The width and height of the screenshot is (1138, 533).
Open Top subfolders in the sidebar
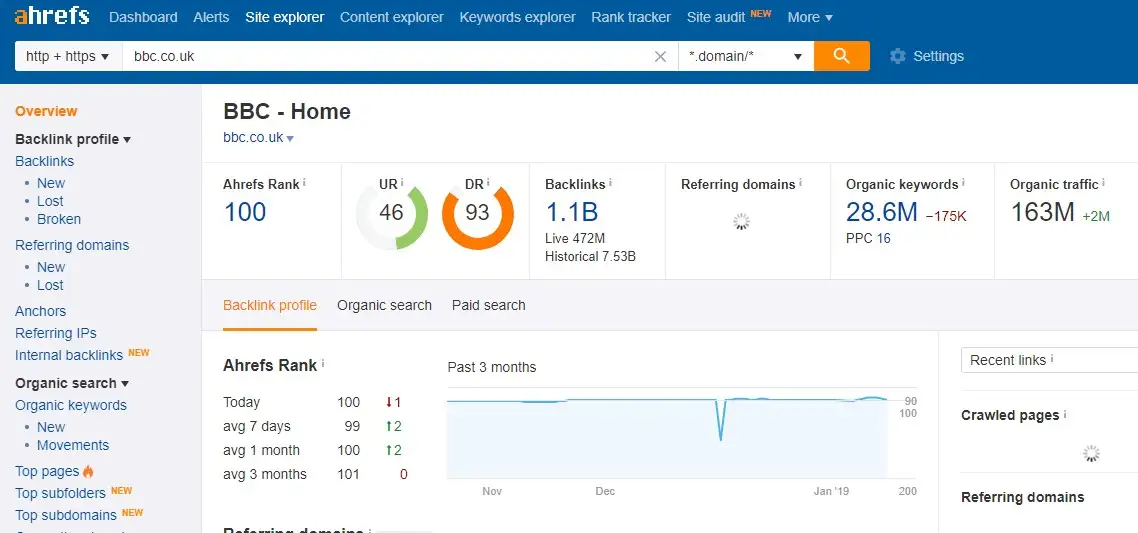point(60,493)
